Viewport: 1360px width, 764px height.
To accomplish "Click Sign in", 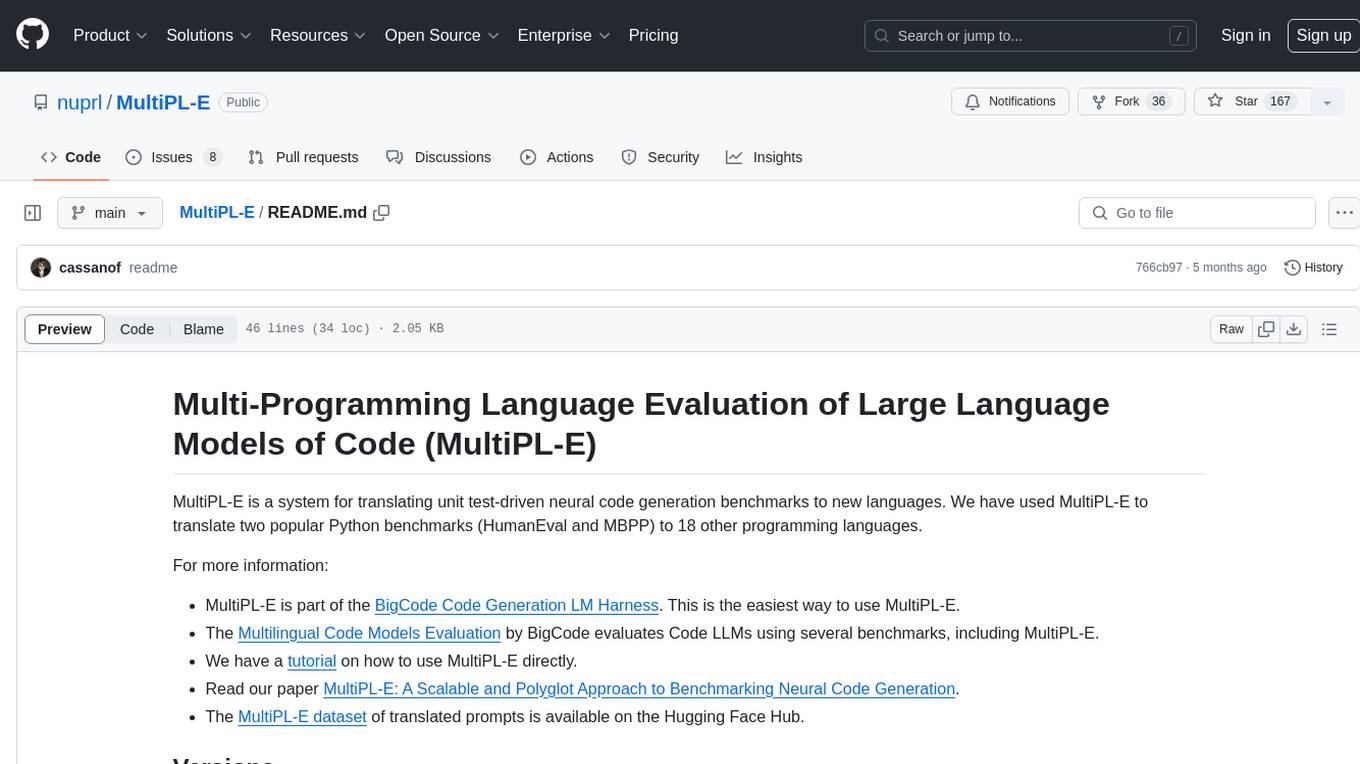I will pyautogui.click(x=1246, y=35).
